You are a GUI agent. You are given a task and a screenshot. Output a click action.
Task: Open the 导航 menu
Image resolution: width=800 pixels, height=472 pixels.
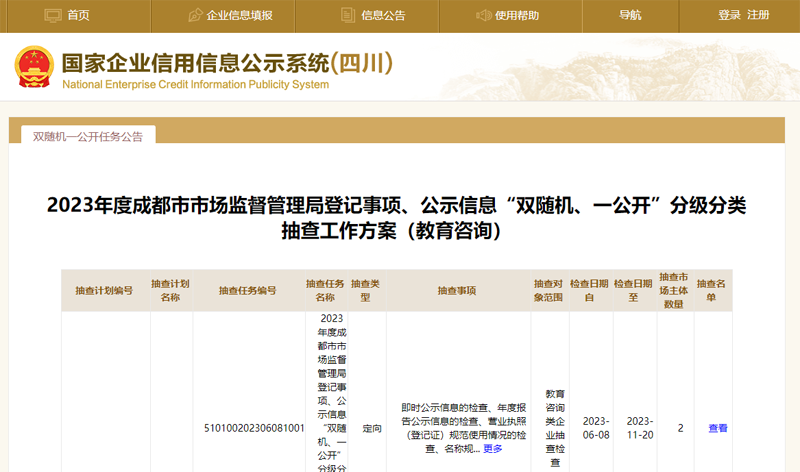pos(630,15)
